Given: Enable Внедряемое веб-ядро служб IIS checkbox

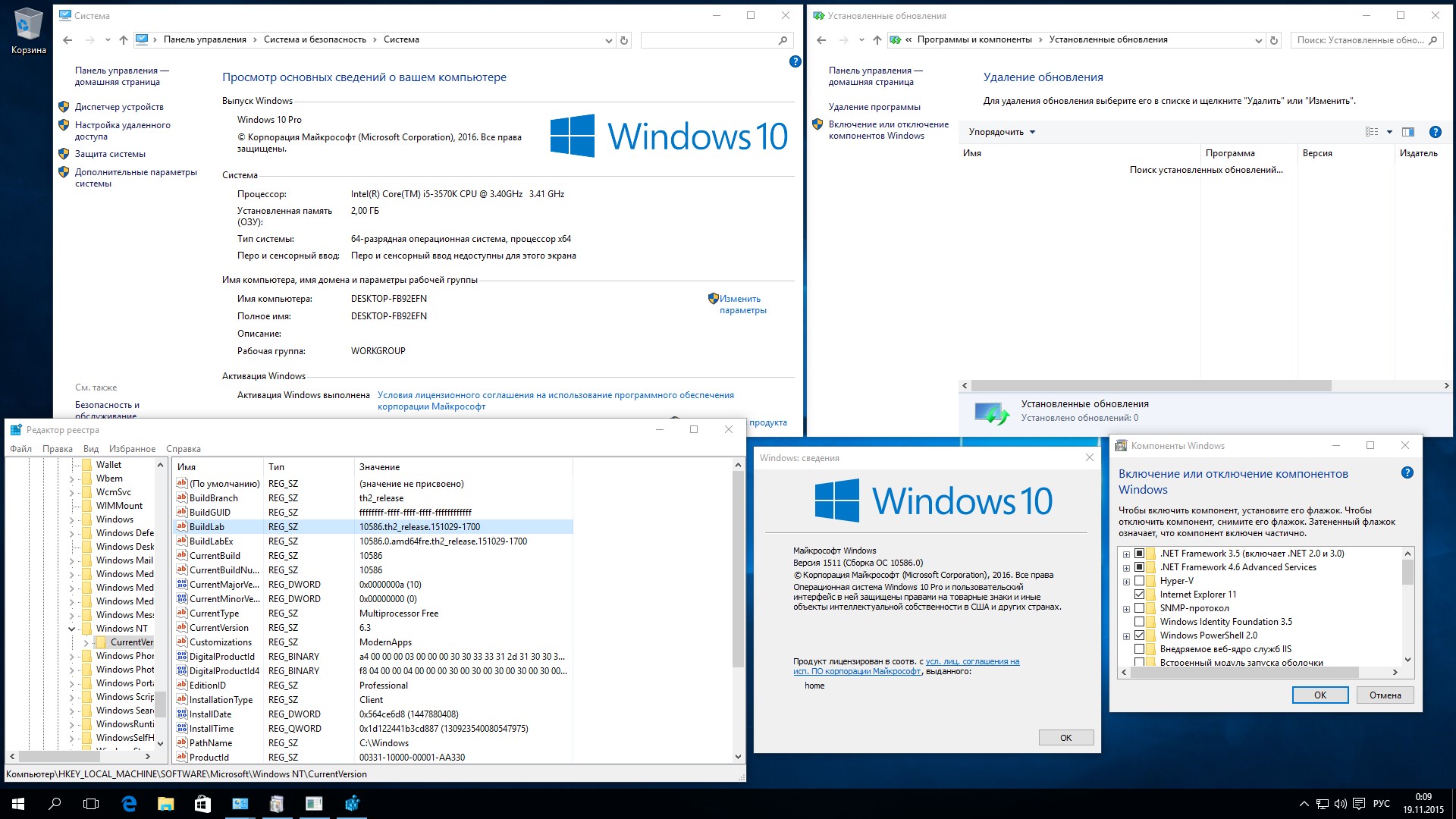Looking at the screenshot, I should tap(1139, 649).
